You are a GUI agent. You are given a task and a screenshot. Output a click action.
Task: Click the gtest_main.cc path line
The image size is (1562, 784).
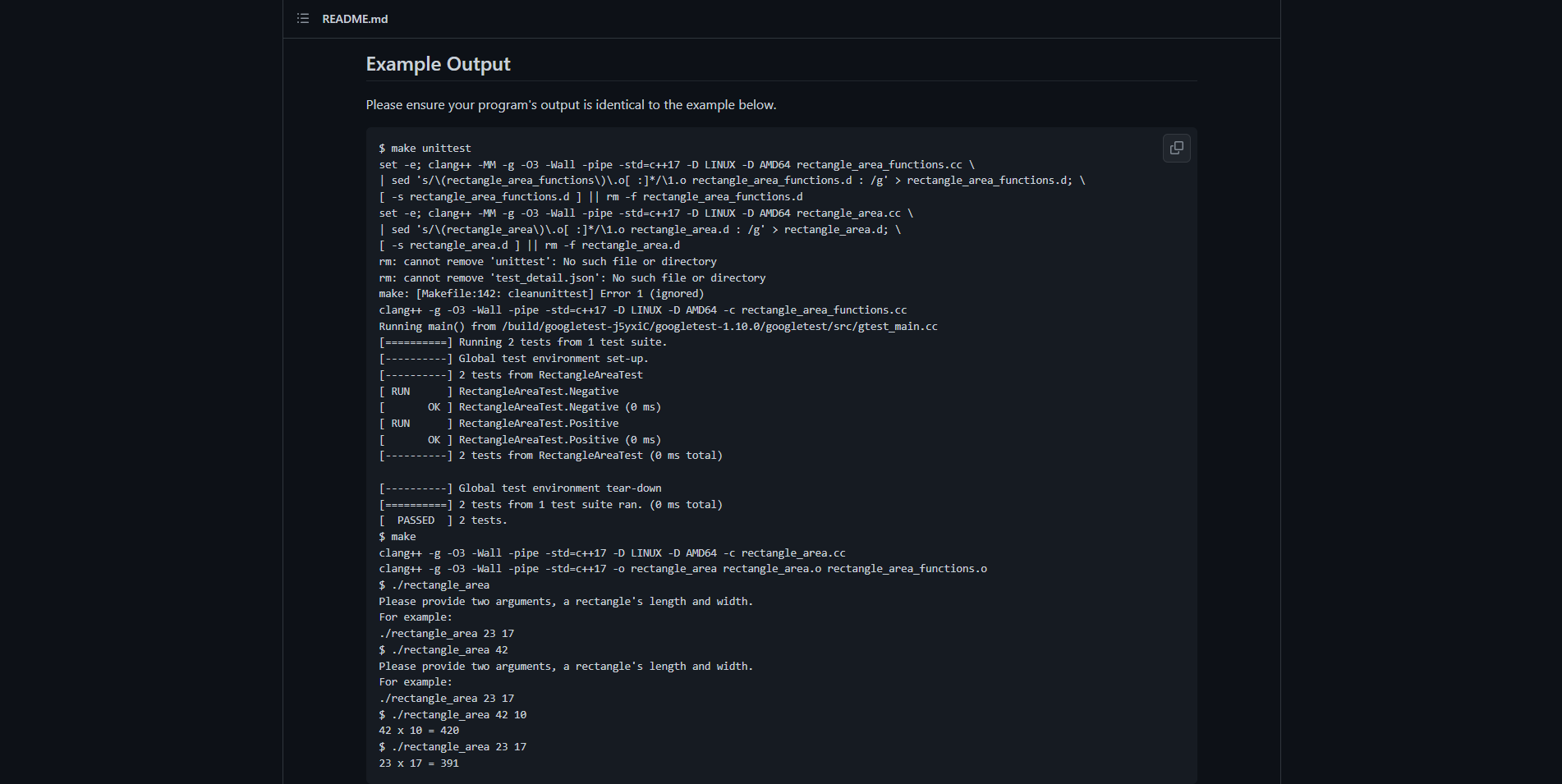point(658,326)
